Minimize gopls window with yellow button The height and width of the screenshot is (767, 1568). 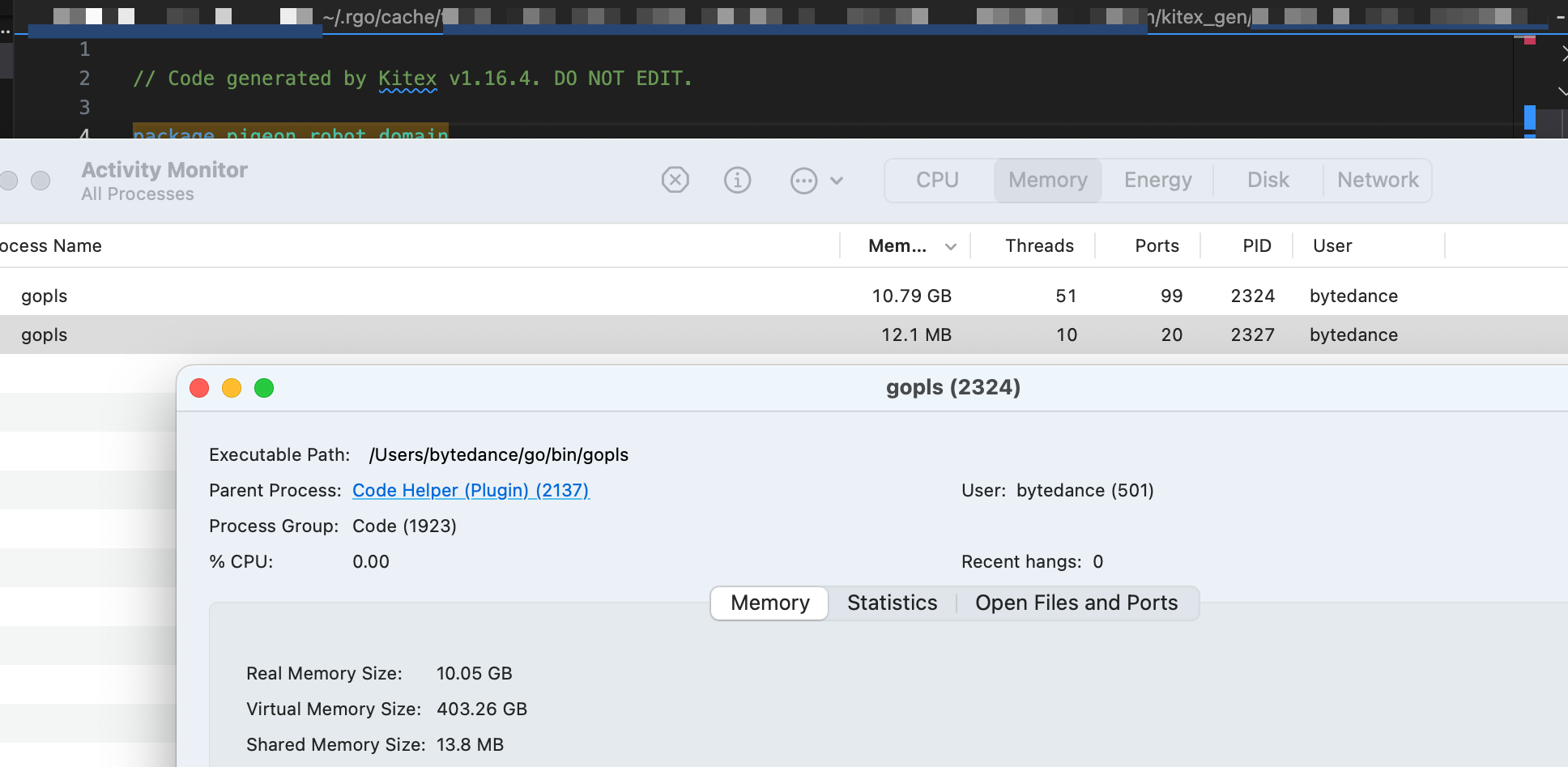tap(232, 389)
